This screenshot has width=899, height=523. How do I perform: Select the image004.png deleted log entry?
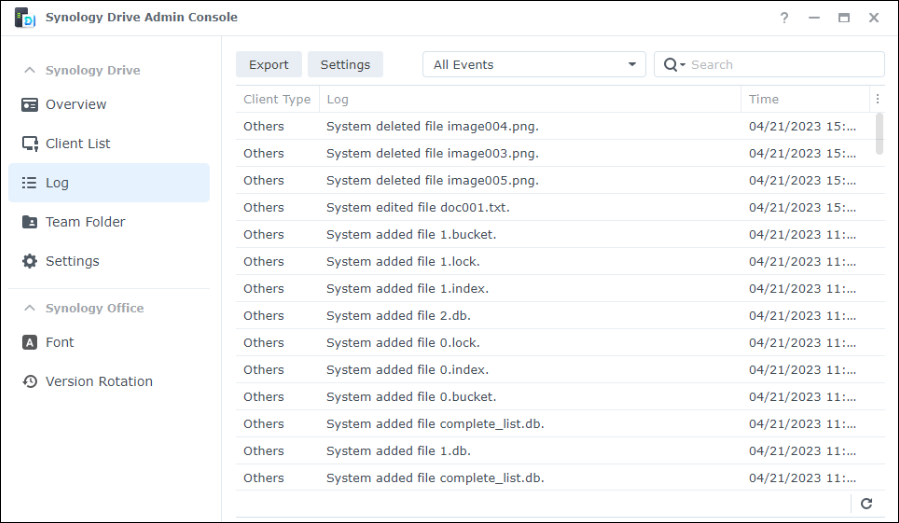pos(560,126)
